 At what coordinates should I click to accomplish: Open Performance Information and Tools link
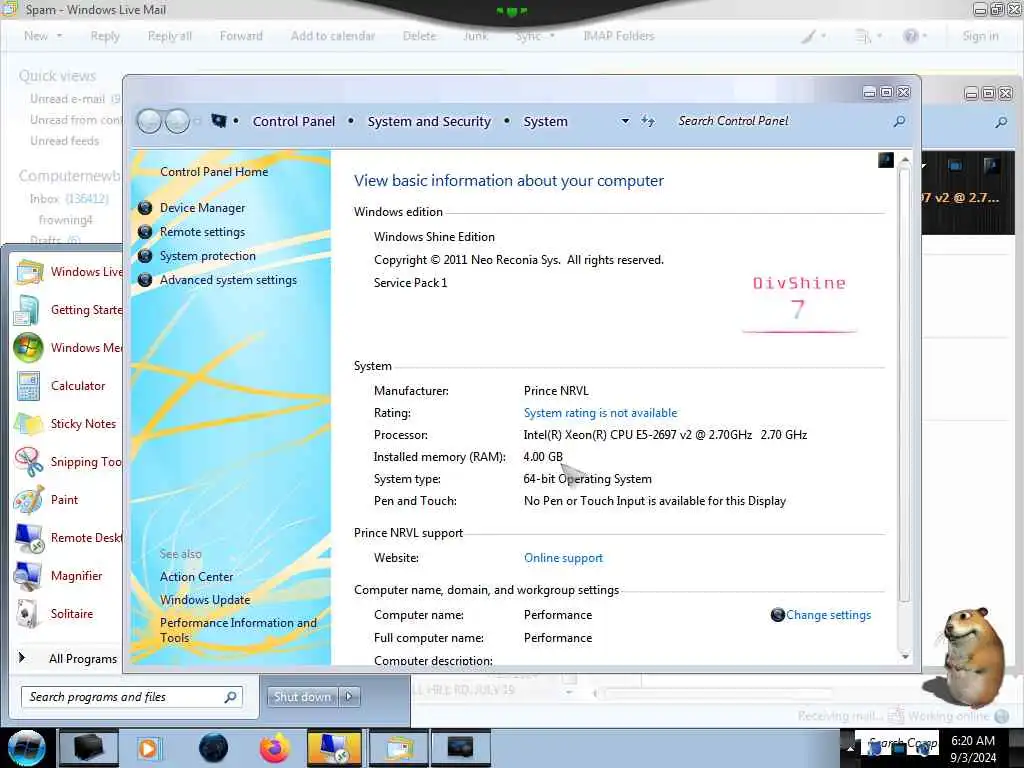(238, 630)
